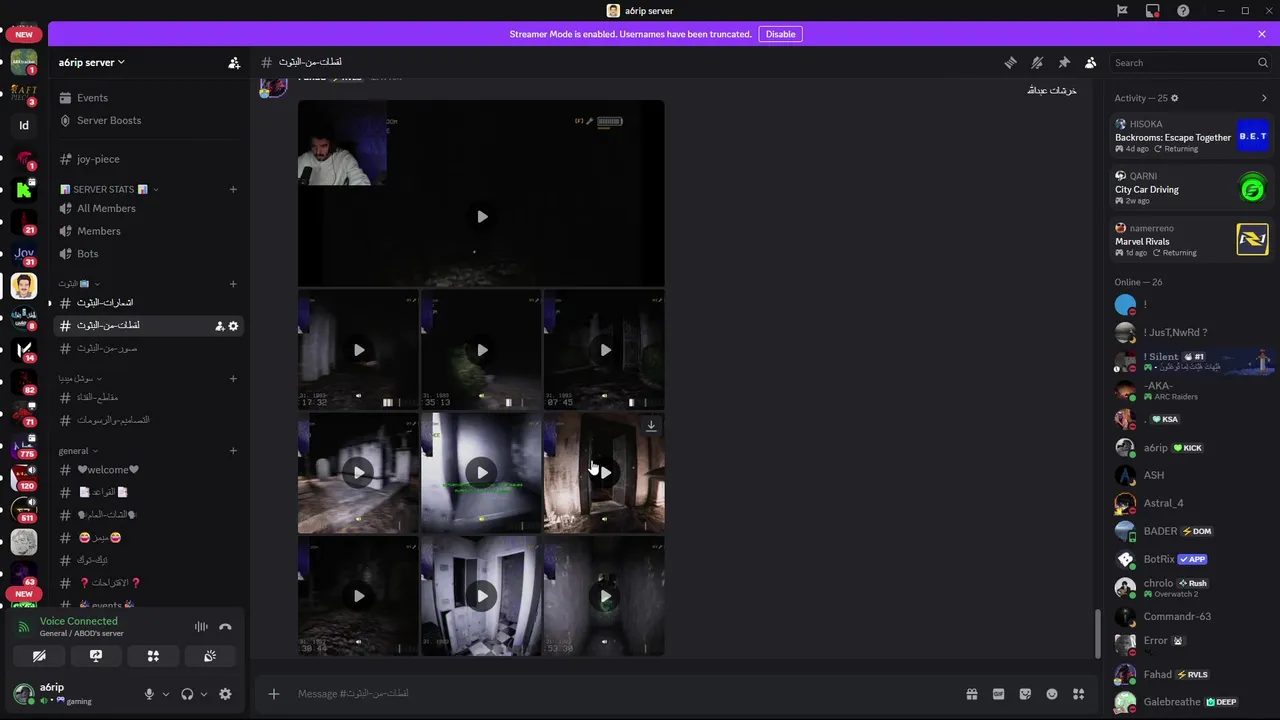Select the All Members voice channel
1280x720 pixels.
[148, 208]
